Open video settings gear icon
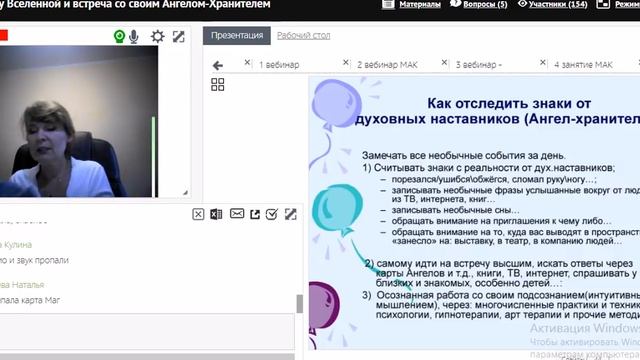 158,36
